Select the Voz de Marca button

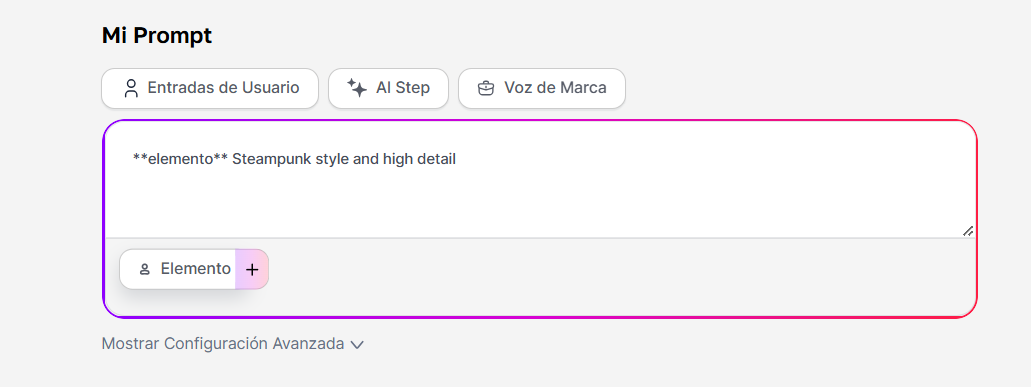point(542,88)
